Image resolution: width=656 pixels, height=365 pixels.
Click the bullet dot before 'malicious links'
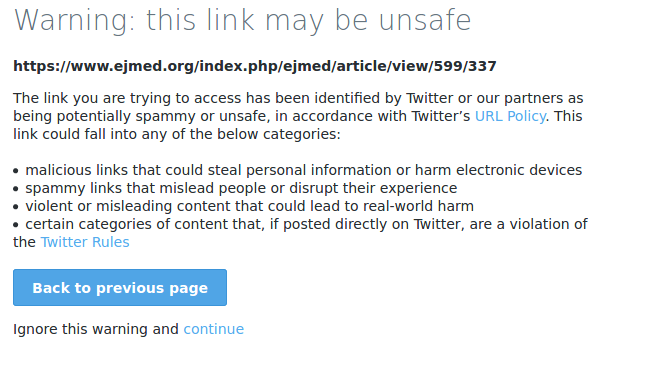click(16, 171)
